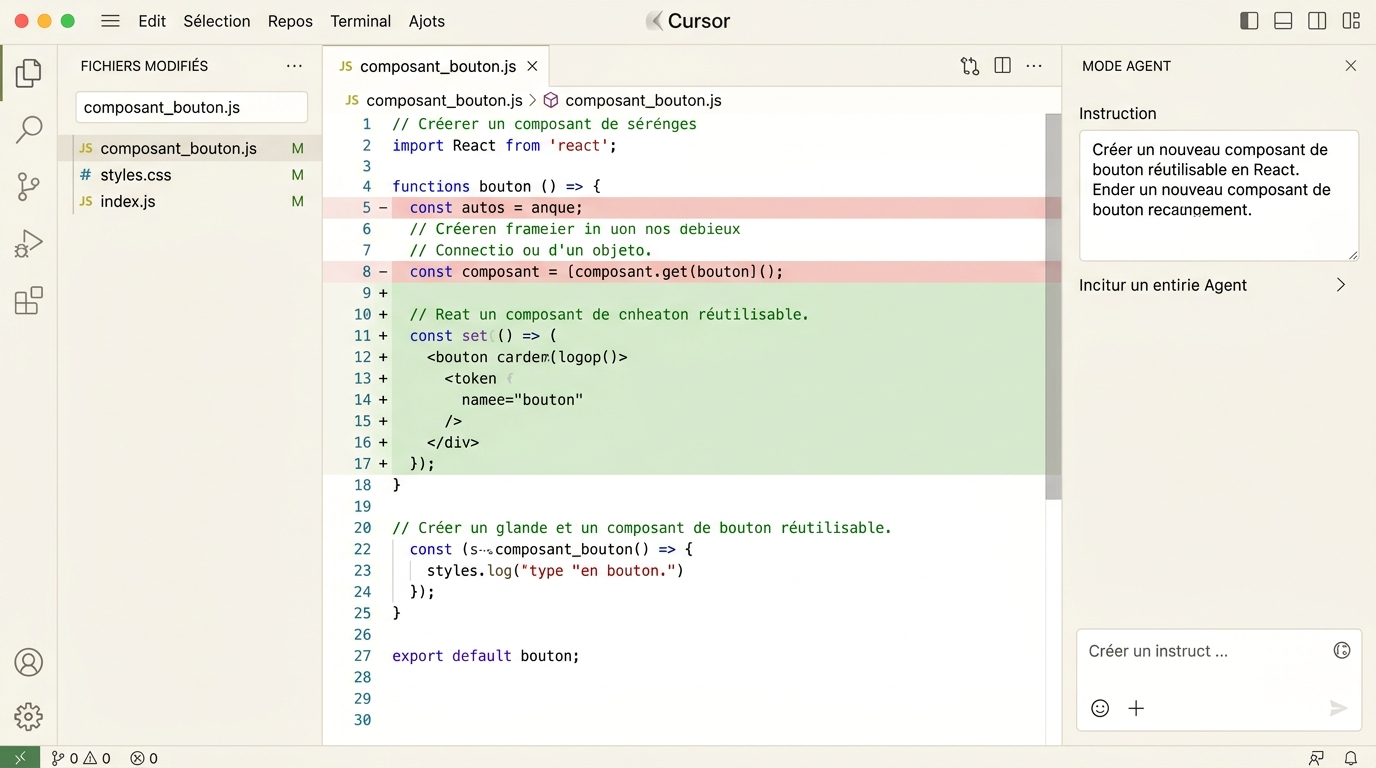Image resolution: width=1376 pixels, height=768 pixels.
Task: Open Fichiers Modifiés panel ellipsis menu
Action: tap(294, 66)
